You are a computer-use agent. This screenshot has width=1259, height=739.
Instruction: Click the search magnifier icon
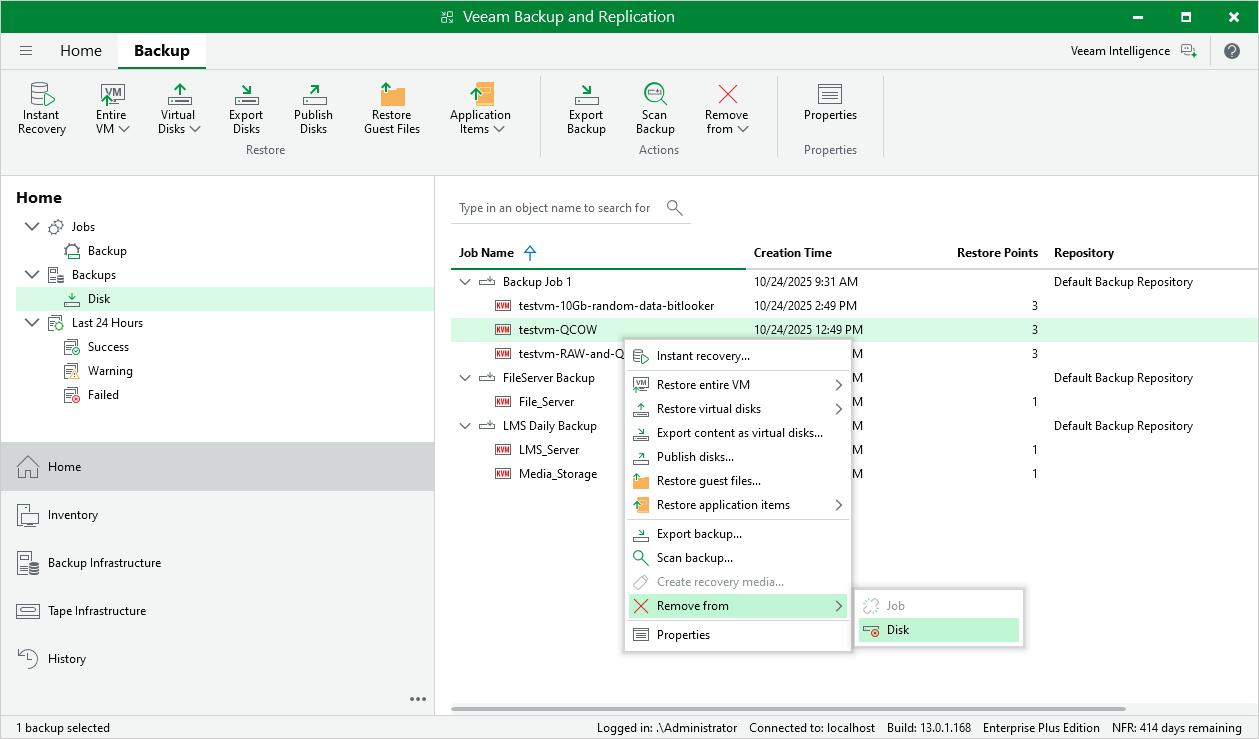[675, 208]
